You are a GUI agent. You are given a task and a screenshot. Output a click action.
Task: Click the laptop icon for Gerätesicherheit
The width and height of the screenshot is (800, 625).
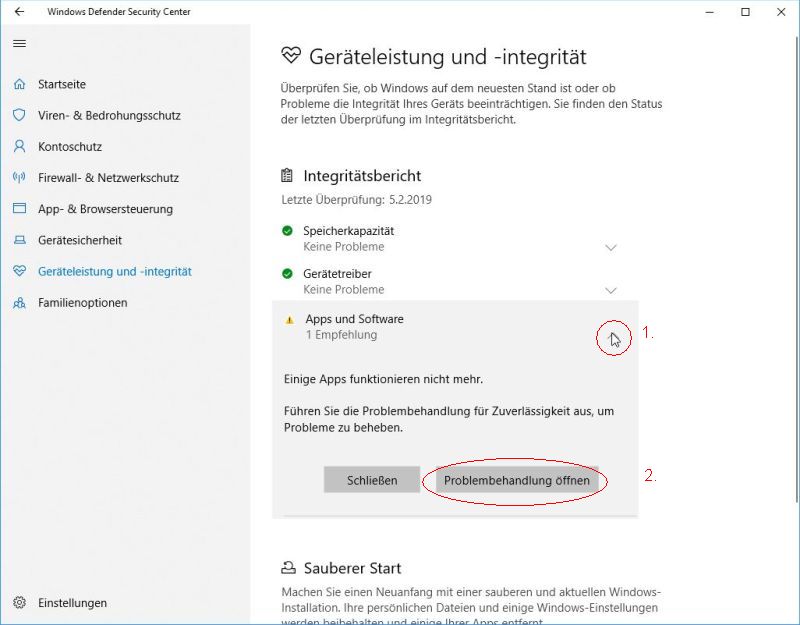tap(19, 240)
